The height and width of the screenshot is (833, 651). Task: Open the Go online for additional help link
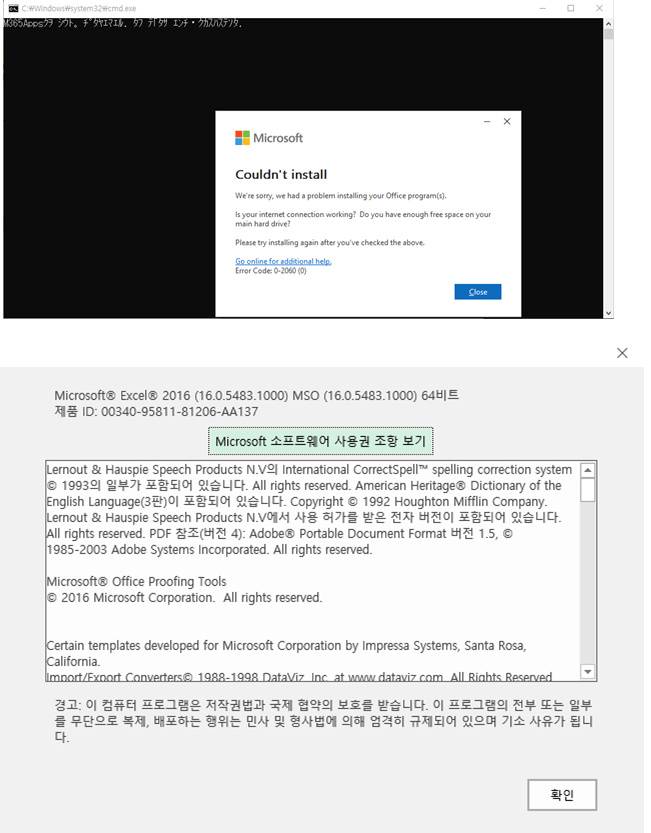tap(283, 261)
